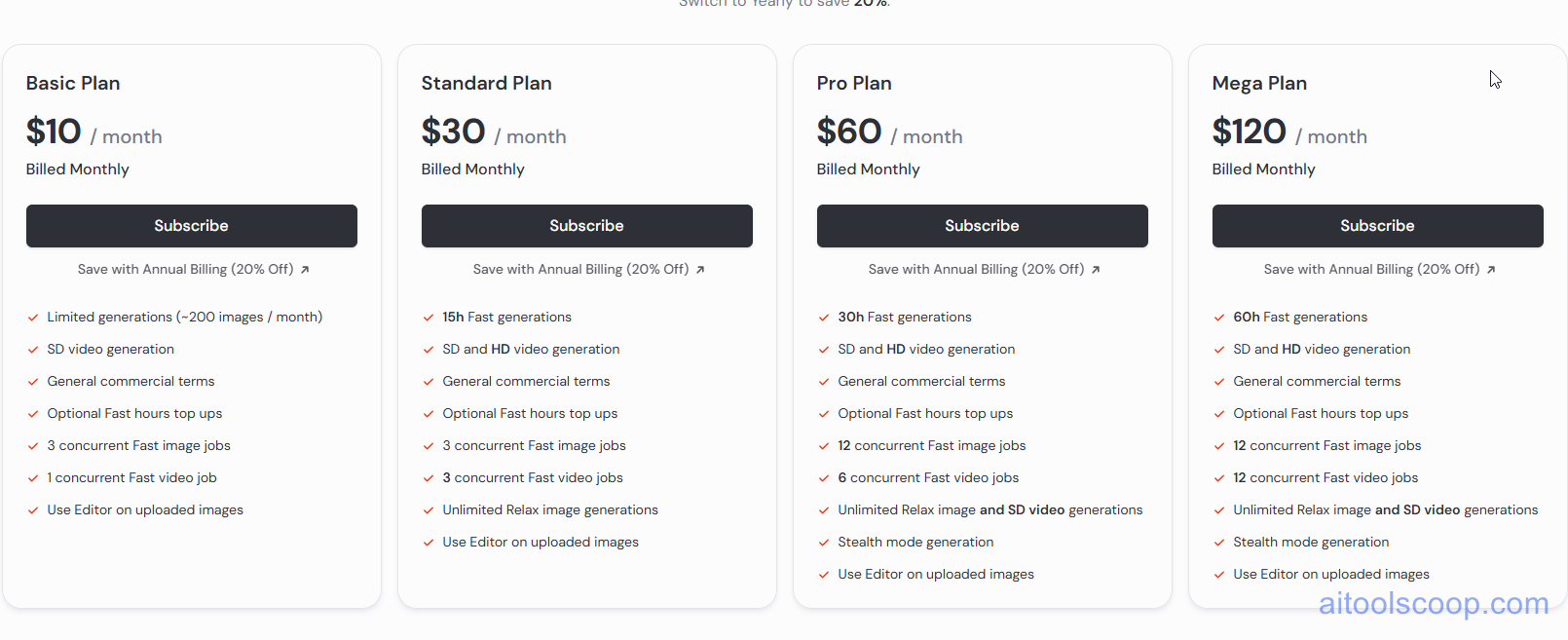
Task: Click the checkmark beside Stealth mode generation in Pro Plan
Action: tap(823, 542)
